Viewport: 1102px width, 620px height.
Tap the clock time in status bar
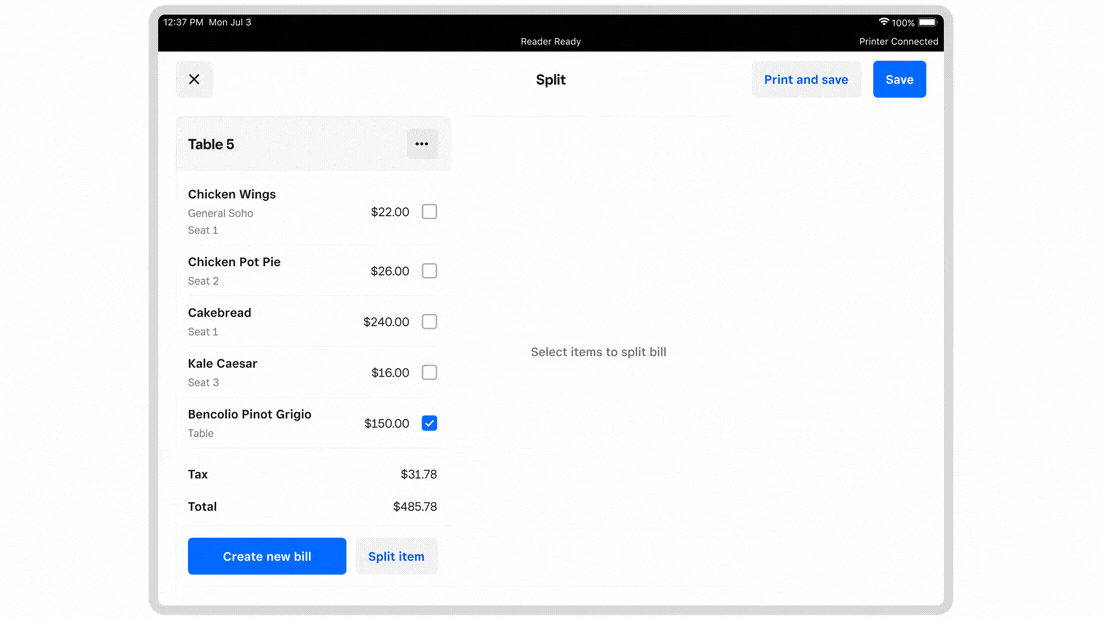point(183,22)
